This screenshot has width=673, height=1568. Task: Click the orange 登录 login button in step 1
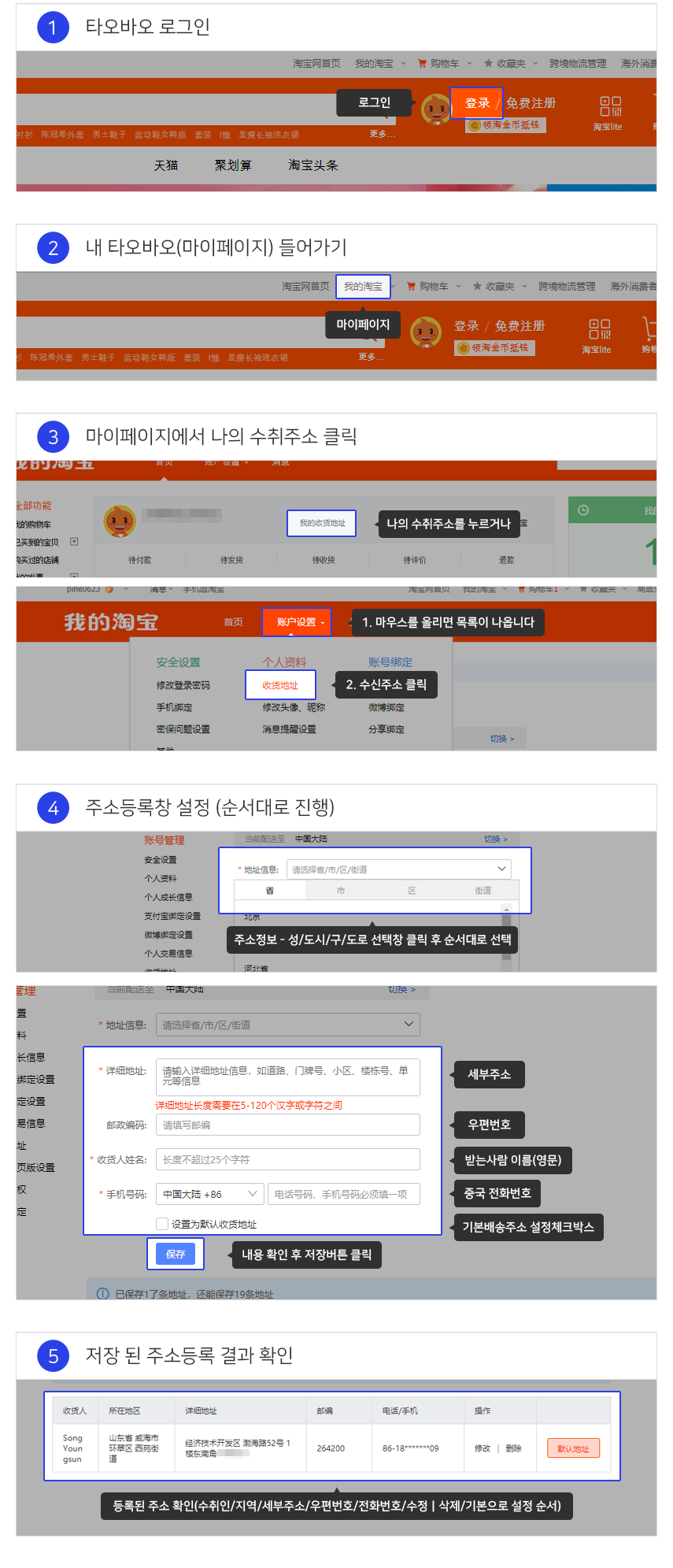[x=476, y=103]
